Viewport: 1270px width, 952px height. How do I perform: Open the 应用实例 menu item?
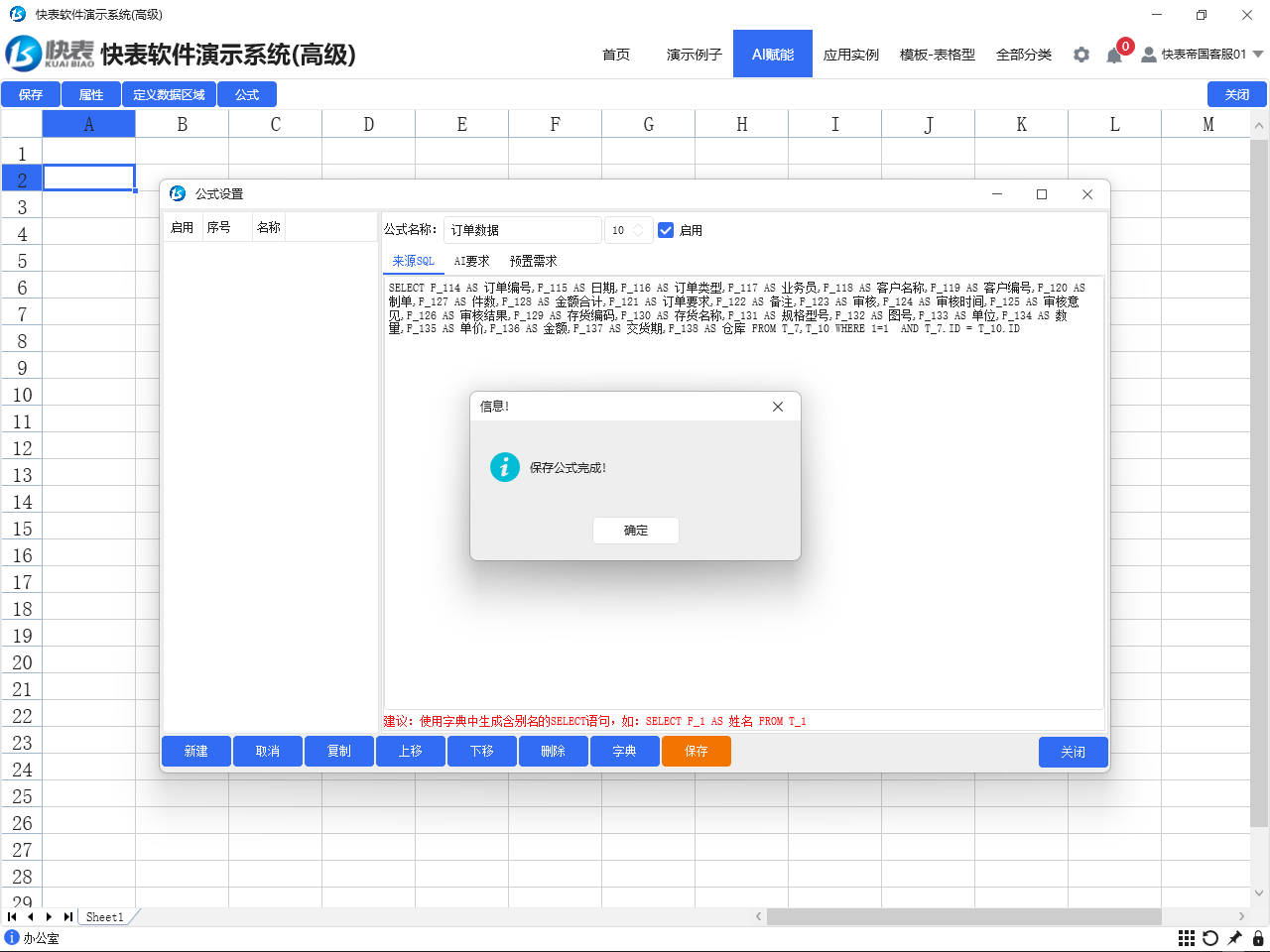point(851,55)
